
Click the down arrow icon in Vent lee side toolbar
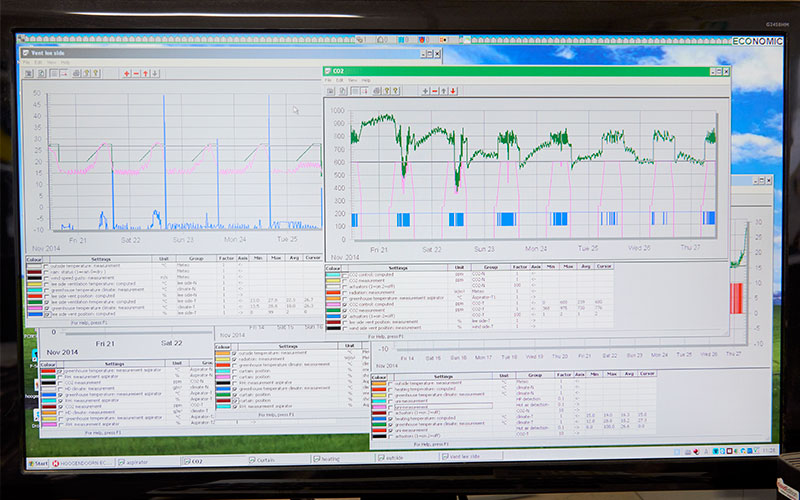155,73
